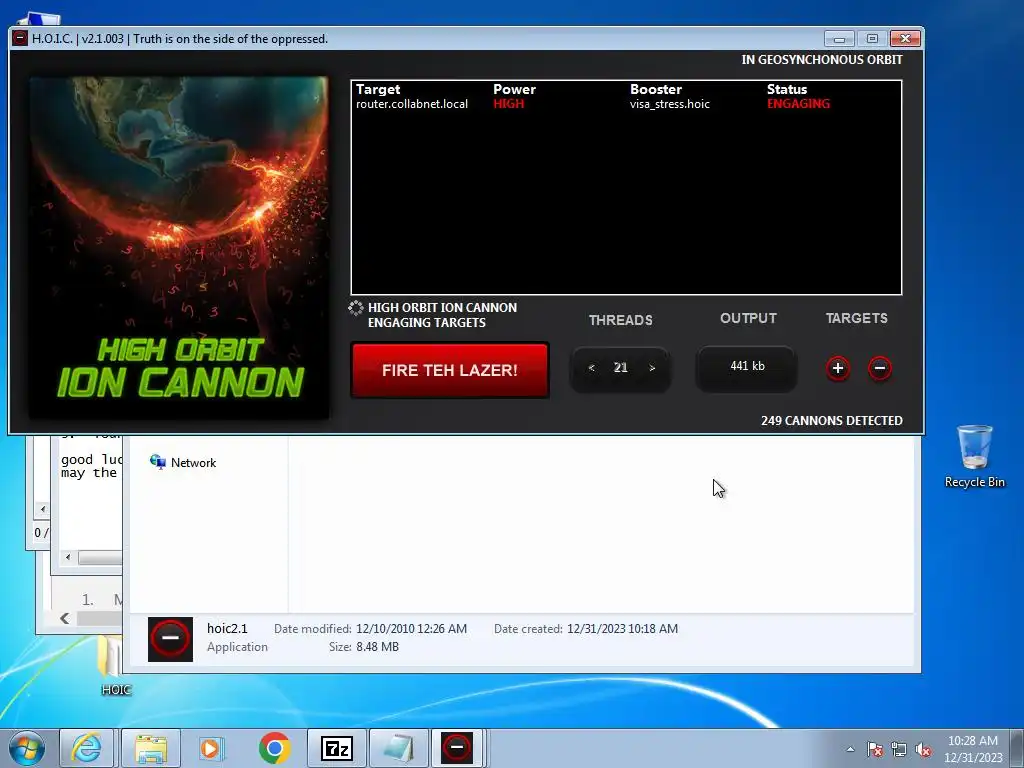1024x768 pixels.
Task: Click the Power column header
Action: click(514, 89)
